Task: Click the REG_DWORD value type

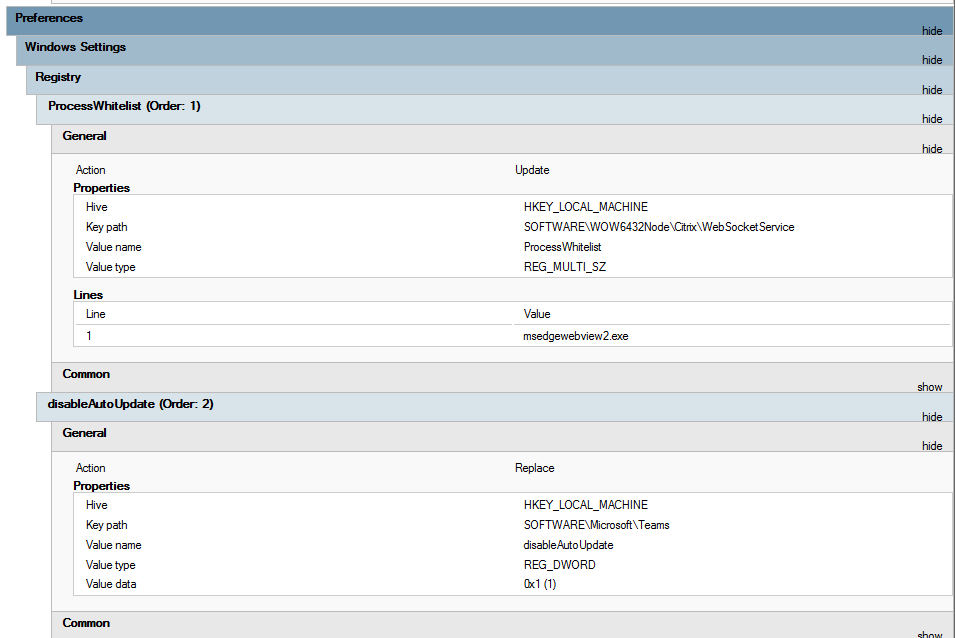Action: (559, 565)
